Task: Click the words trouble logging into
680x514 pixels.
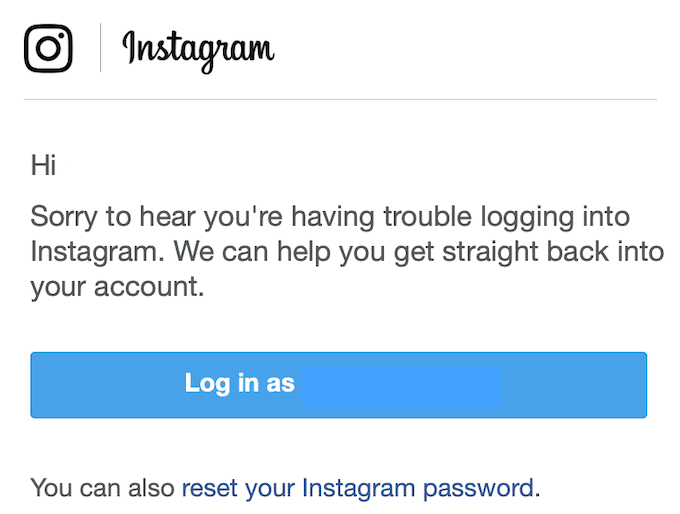Action: tap(513, 217)
